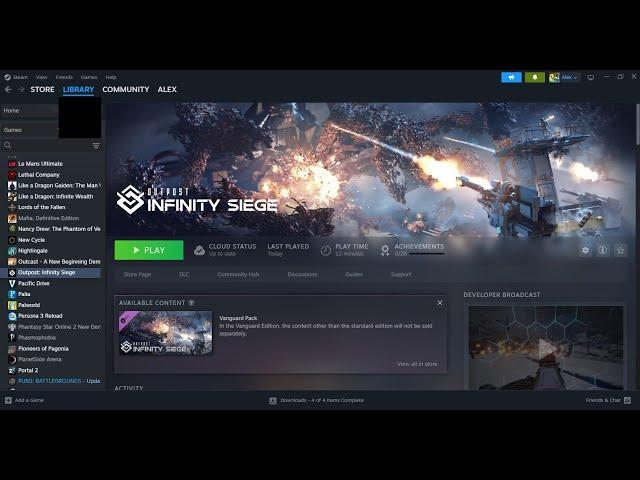The width and height of the screenshot is (640, 480).
Task: Open game settings gear icon
Action: [585, 250]
